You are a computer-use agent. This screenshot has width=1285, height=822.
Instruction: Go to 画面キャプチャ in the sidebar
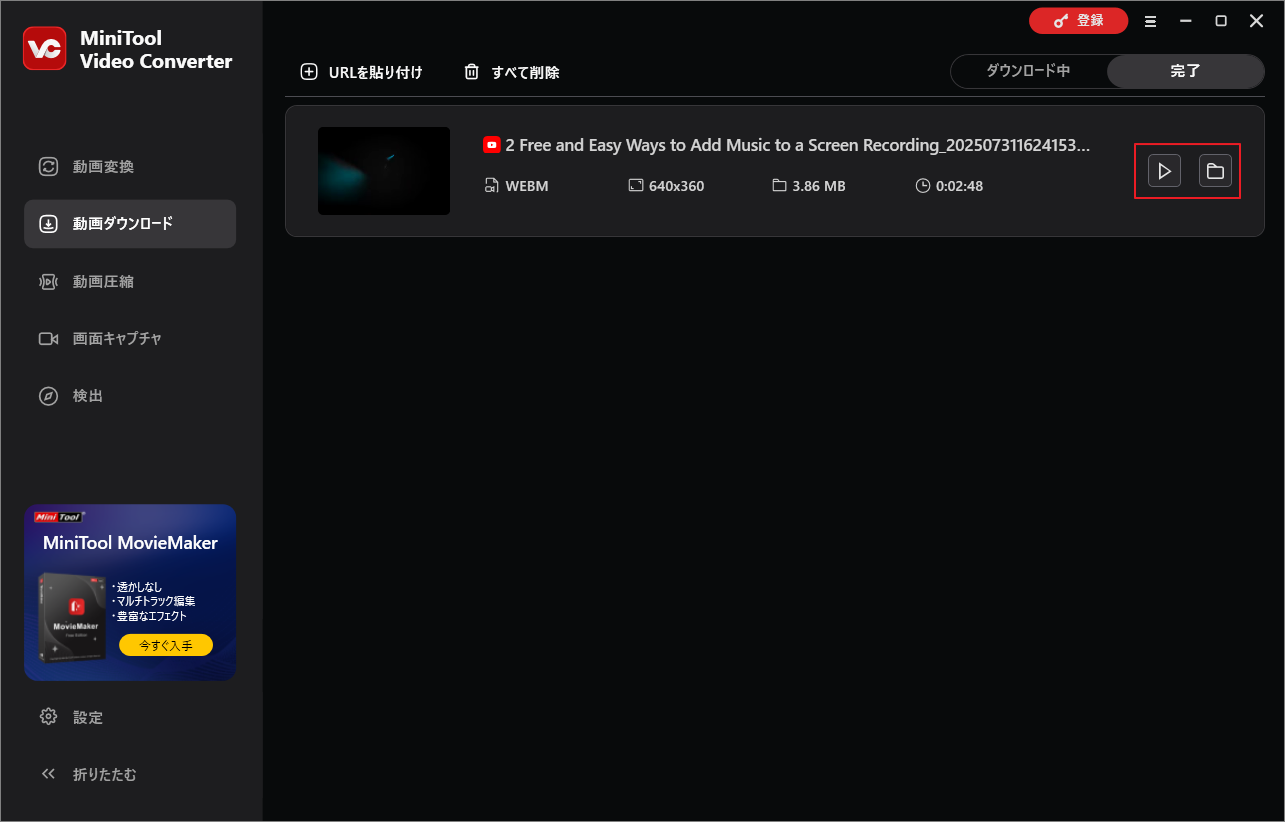(130, 339)
